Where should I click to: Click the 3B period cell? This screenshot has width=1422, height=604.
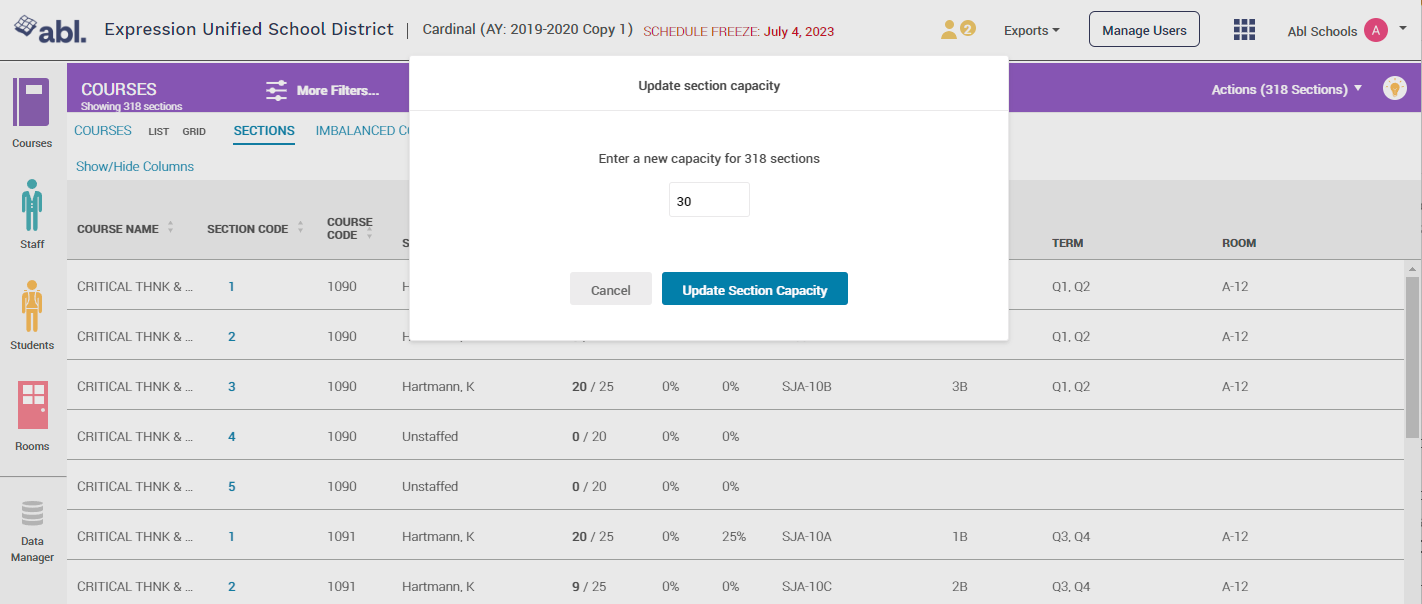(x=960, y=386)
